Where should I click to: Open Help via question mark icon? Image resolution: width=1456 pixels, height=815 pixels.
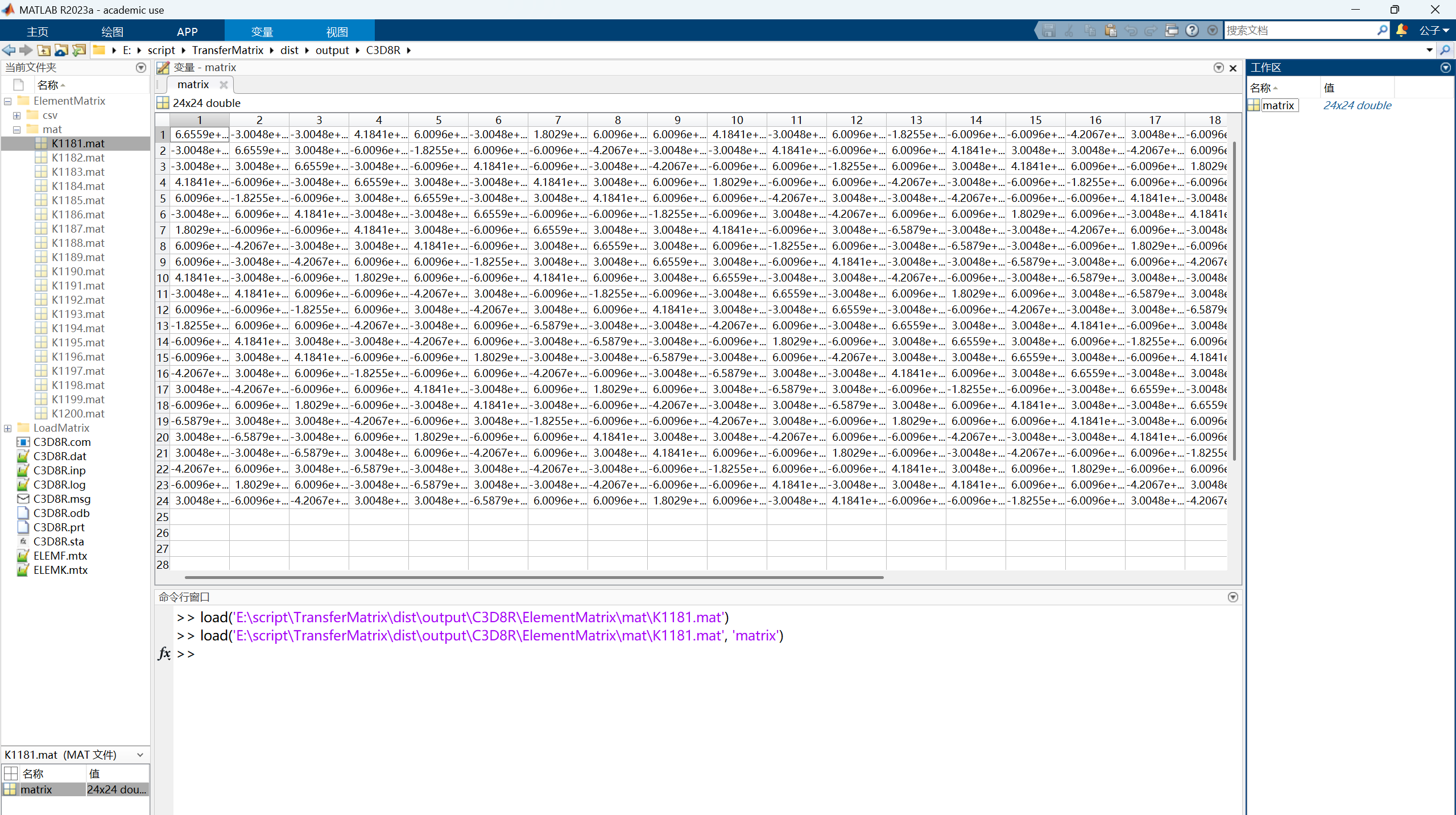pyautogui.click(x=1192, y=31)
